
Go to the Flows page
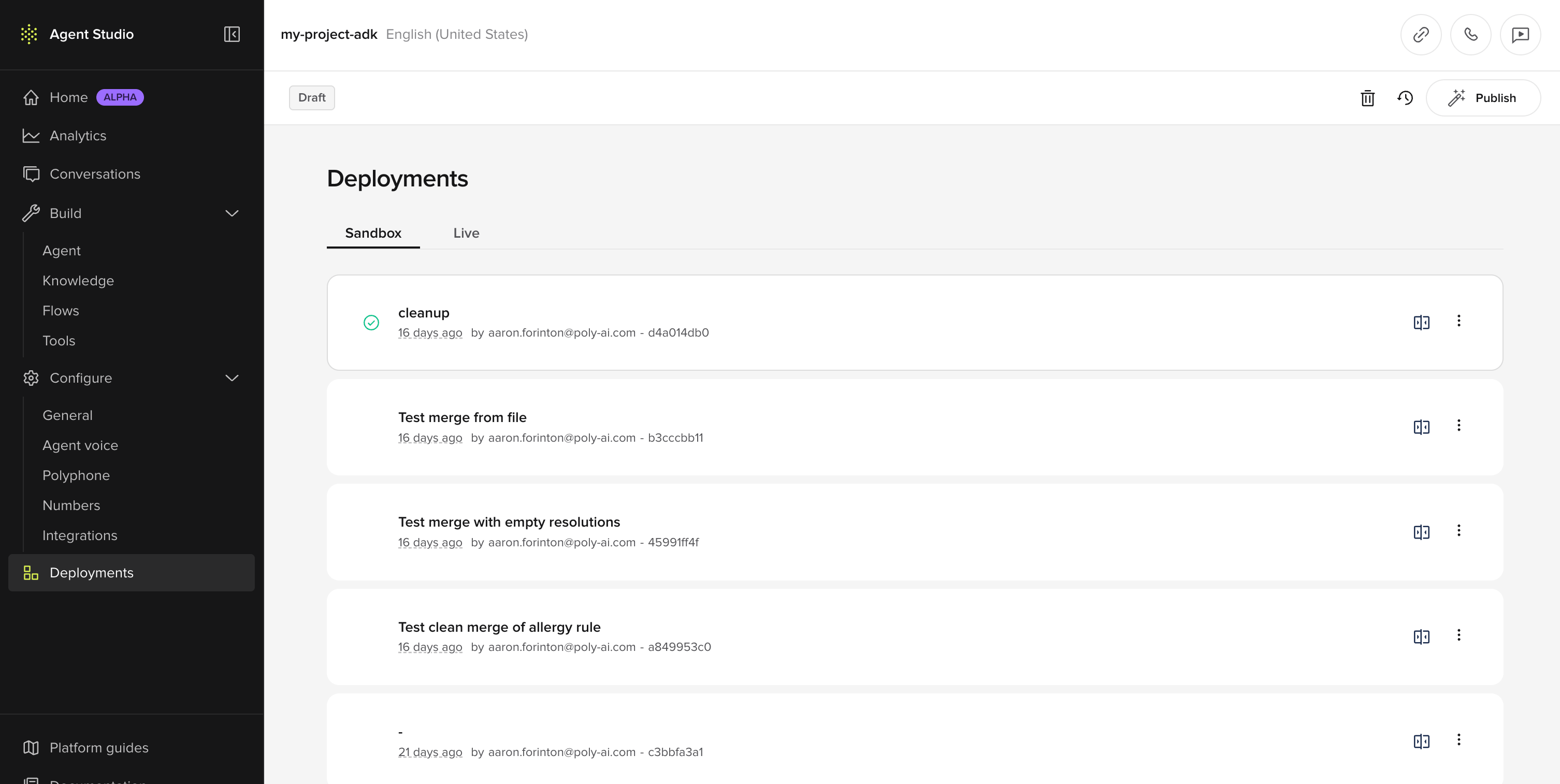61,311
